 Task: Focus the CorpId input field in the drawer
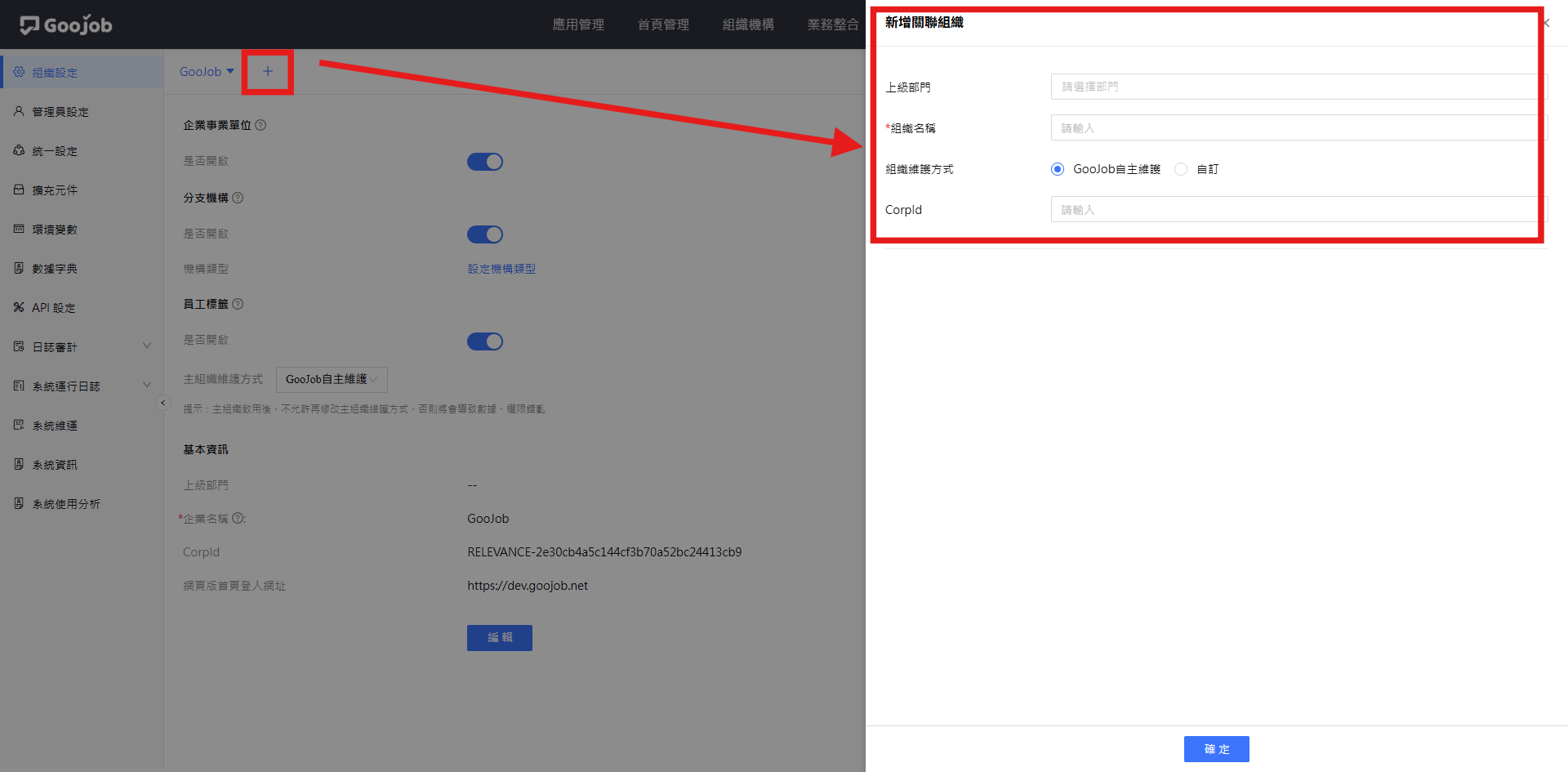click(x=1298, y=209)
